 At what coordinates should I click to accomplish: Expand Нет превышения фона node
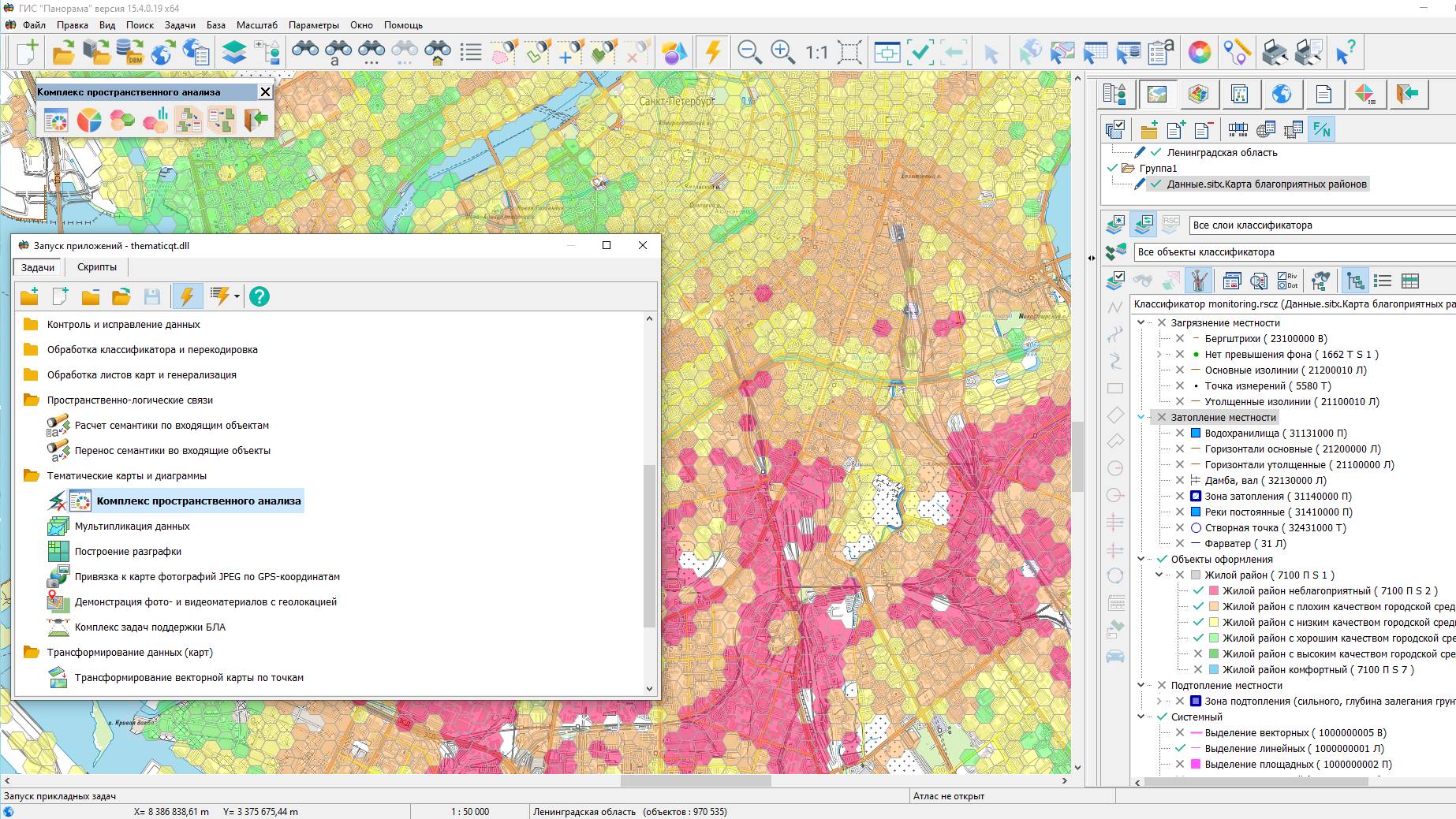pos(1159,354)
